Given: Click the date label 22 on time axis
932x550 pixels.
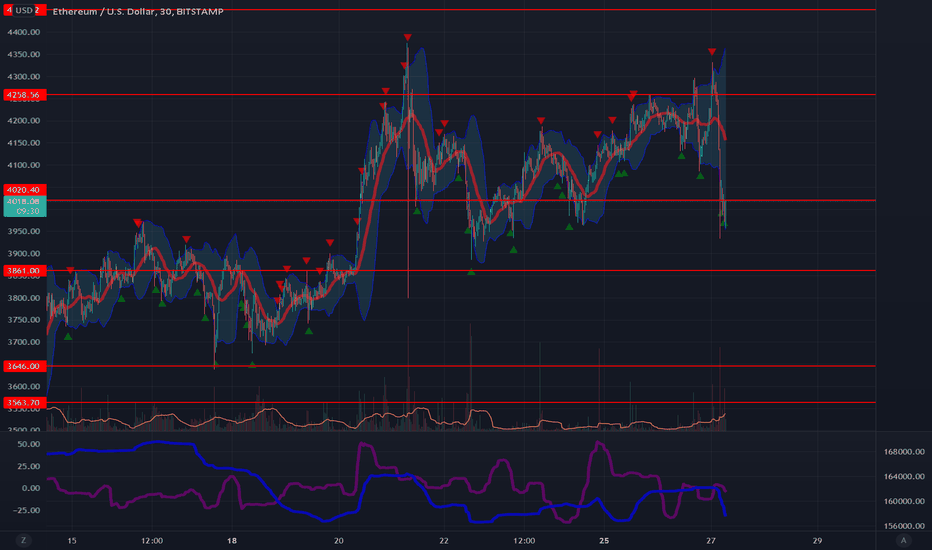Looking at the screenshot, I should pyautogui.click(x=444, y=540).
